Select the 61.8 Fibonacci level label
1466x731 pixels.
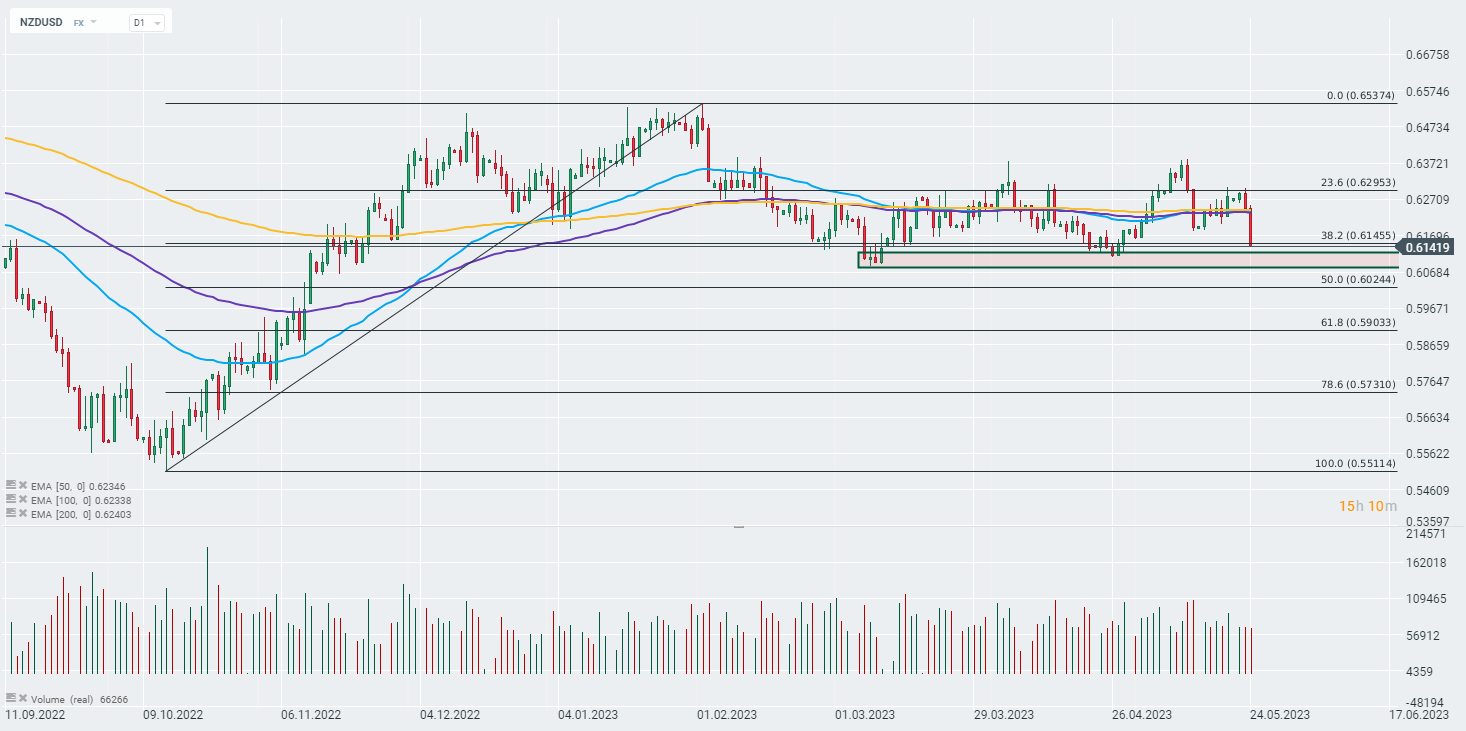[1357, 323]
